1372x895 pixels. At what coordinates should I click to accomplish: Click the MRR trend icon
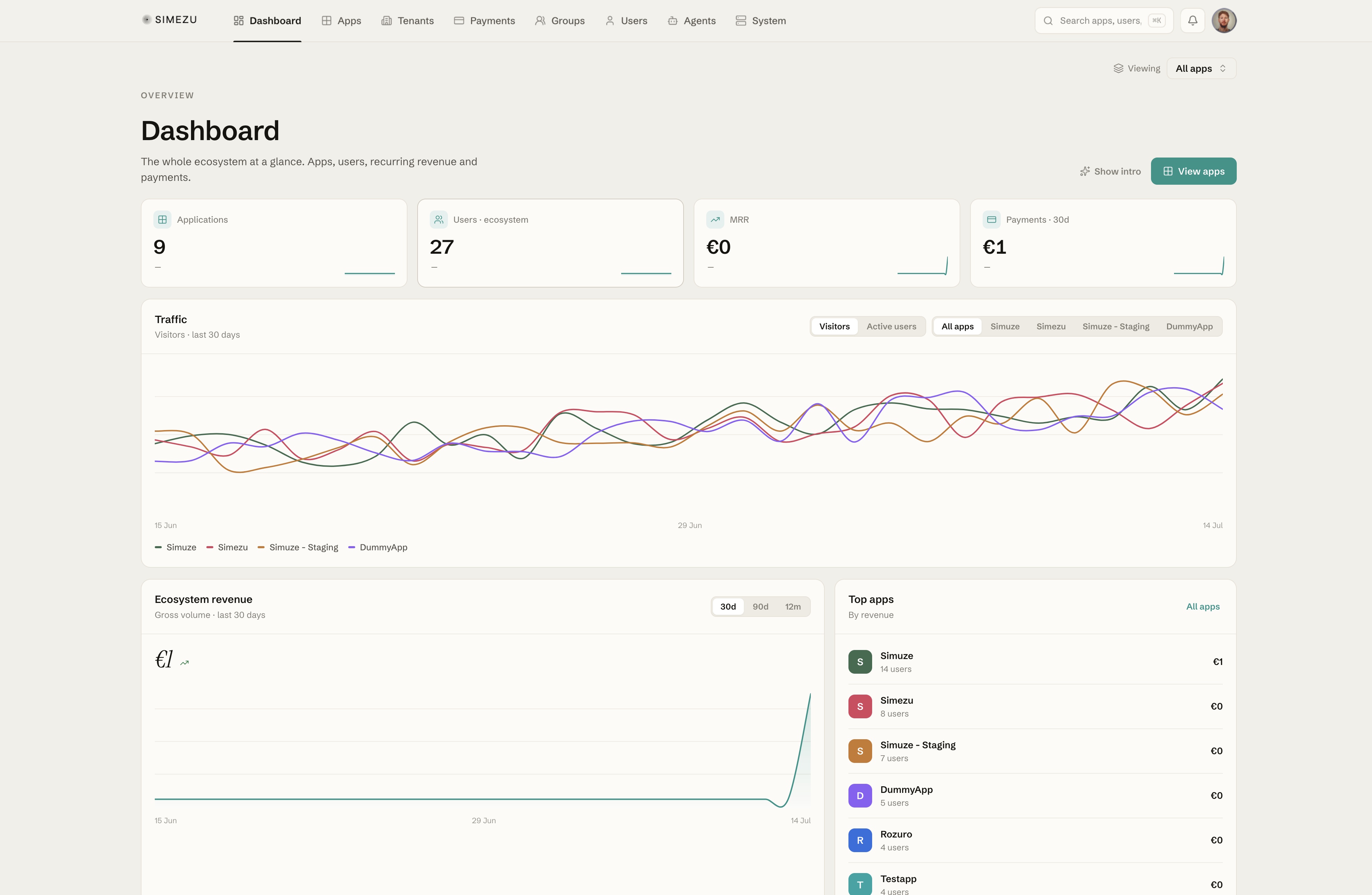(x=715, y=220)
